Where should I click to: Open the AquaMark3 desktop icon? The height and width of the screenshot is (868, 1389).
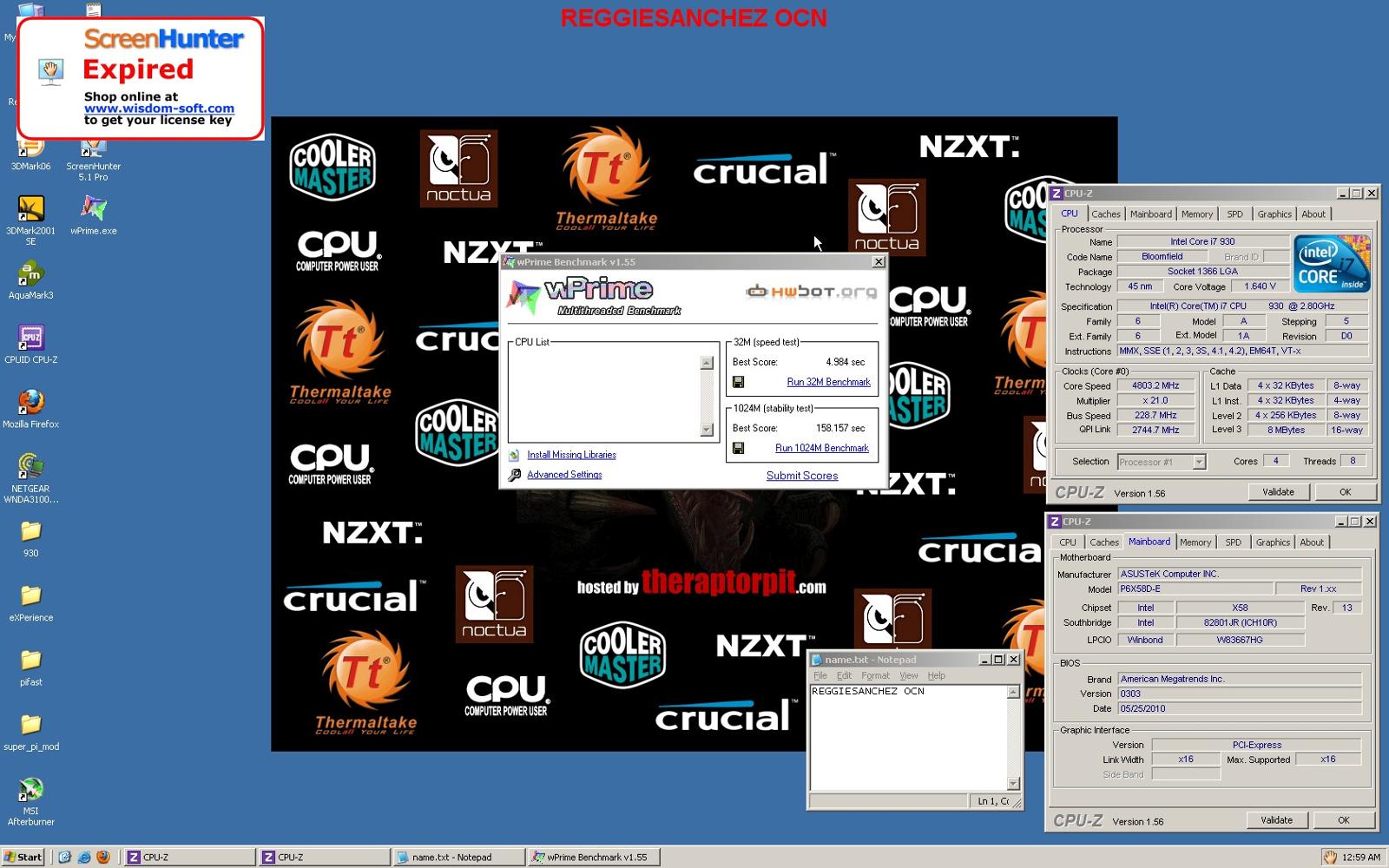coord(30,279)
